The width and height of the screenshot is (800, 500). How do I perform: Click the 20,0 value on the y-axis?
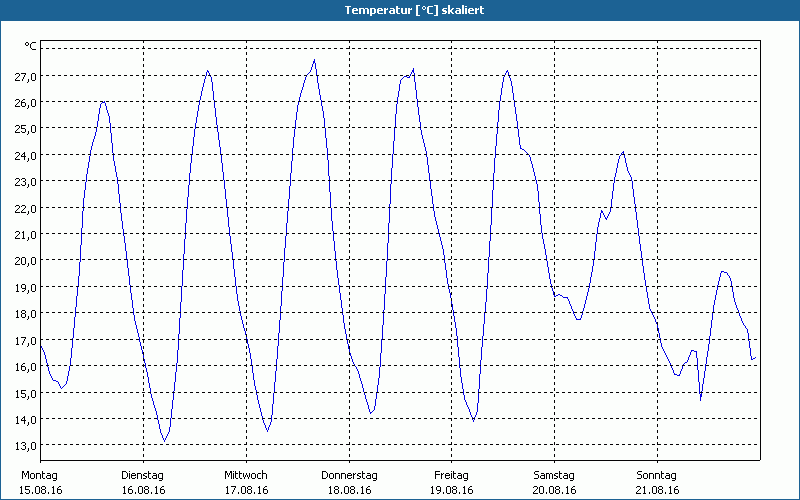point(25,260)
